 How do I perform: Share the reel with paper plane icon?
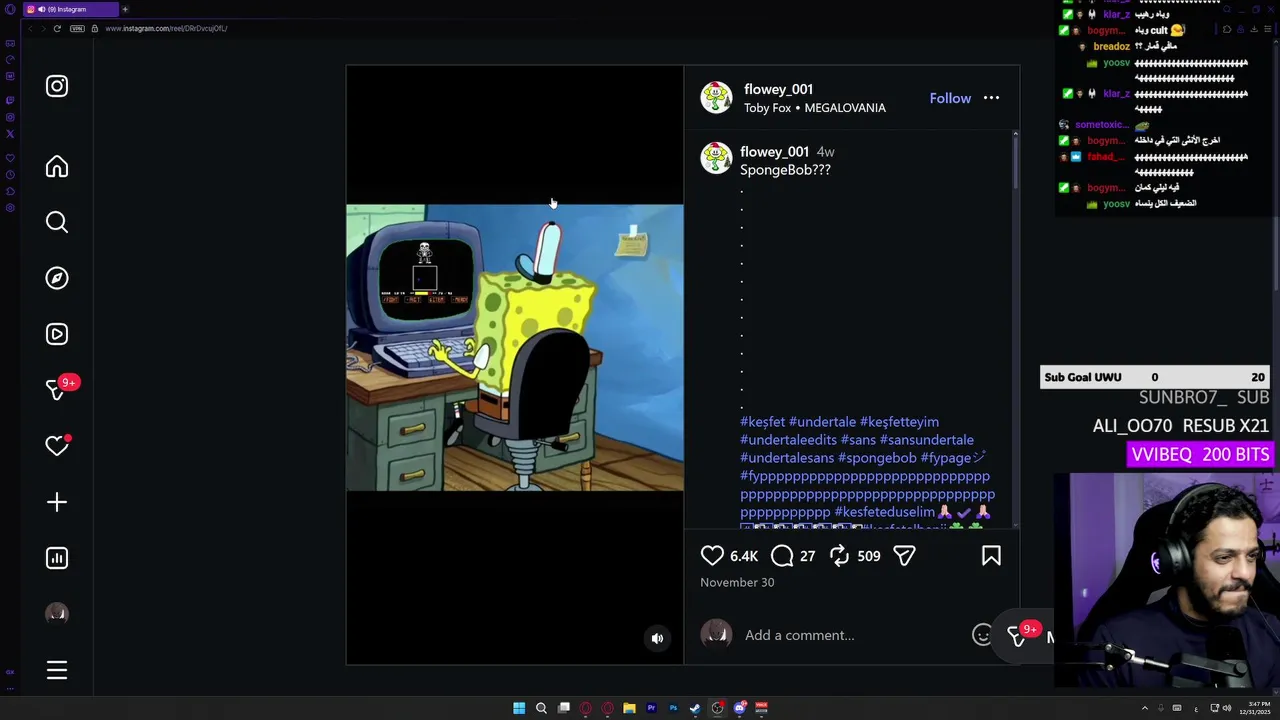[x=904, y=555]
